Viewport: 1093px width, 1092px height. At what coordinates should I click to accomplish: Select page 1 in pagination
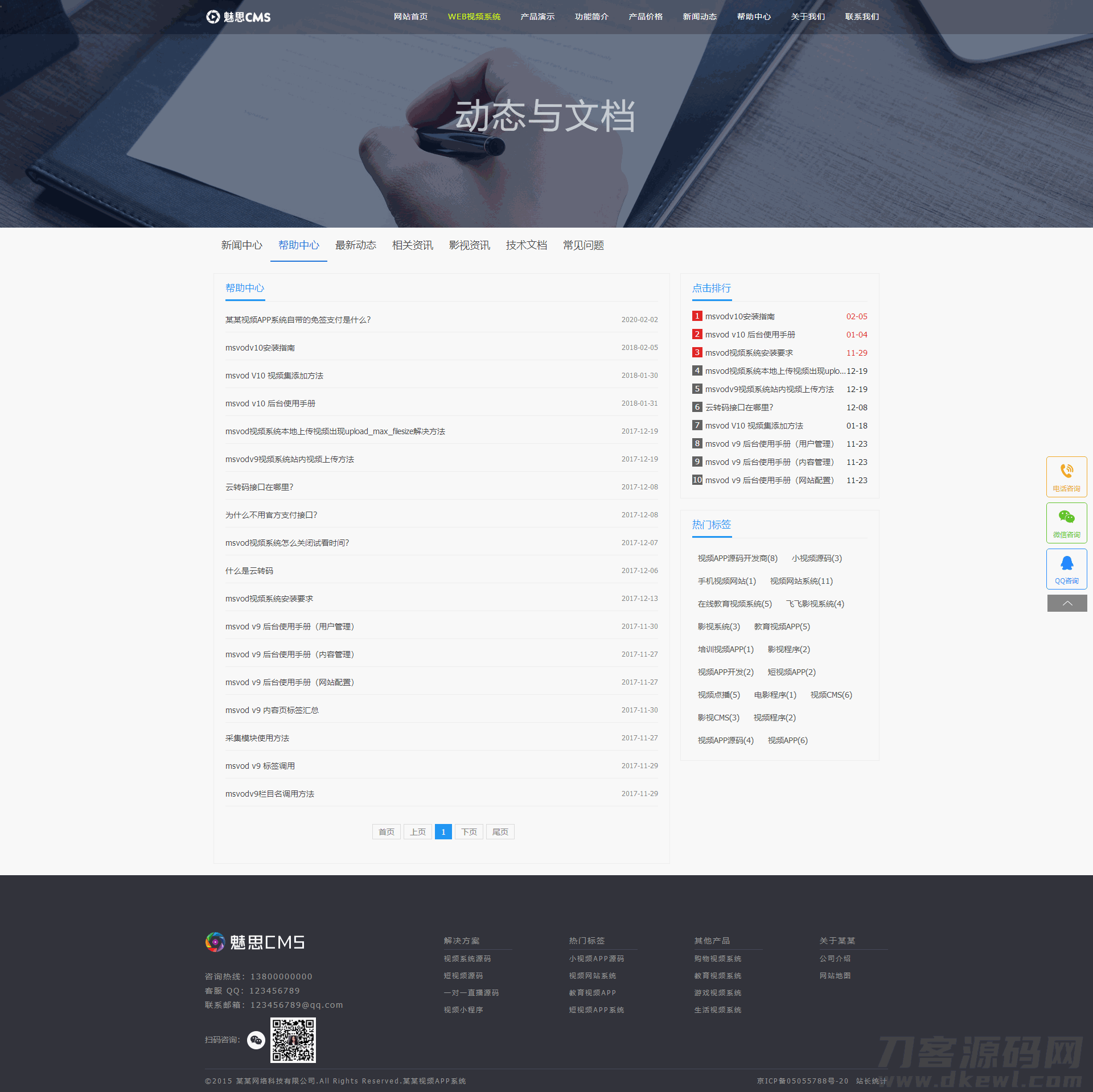click(x=443, y=832)
